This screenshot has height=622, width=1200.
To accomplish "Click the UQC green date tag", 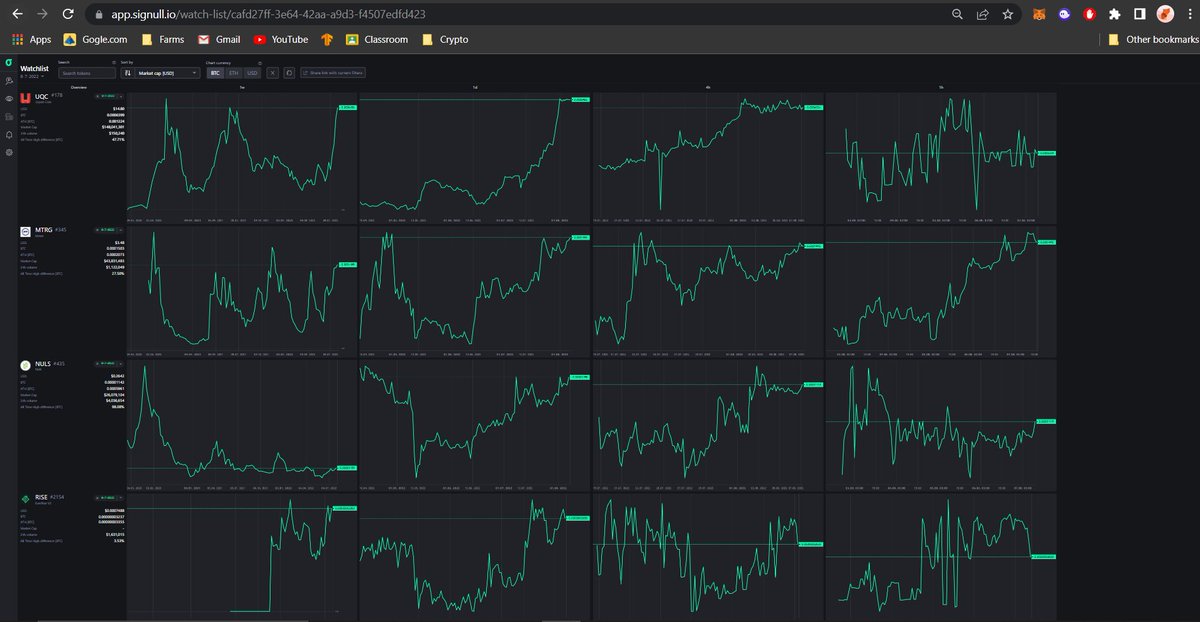I will (106, 96).
